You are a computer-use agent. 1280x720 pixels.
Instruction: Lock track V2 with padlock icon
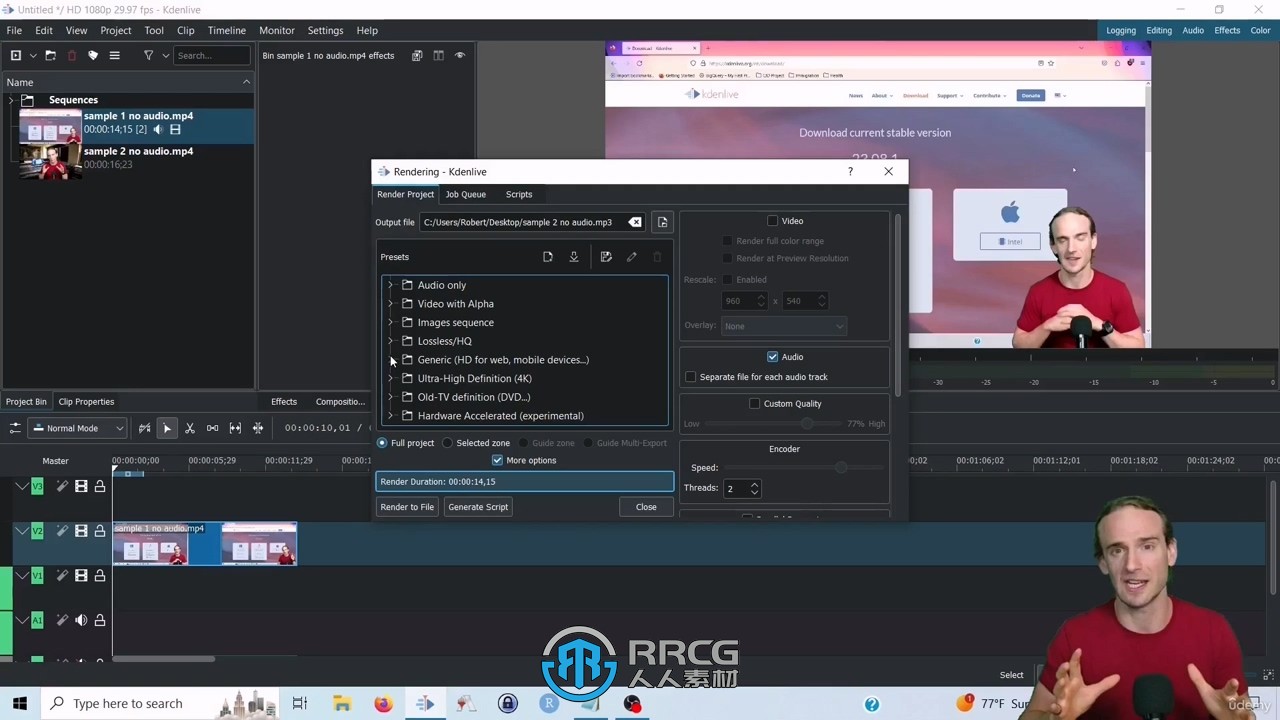point(100,531)
